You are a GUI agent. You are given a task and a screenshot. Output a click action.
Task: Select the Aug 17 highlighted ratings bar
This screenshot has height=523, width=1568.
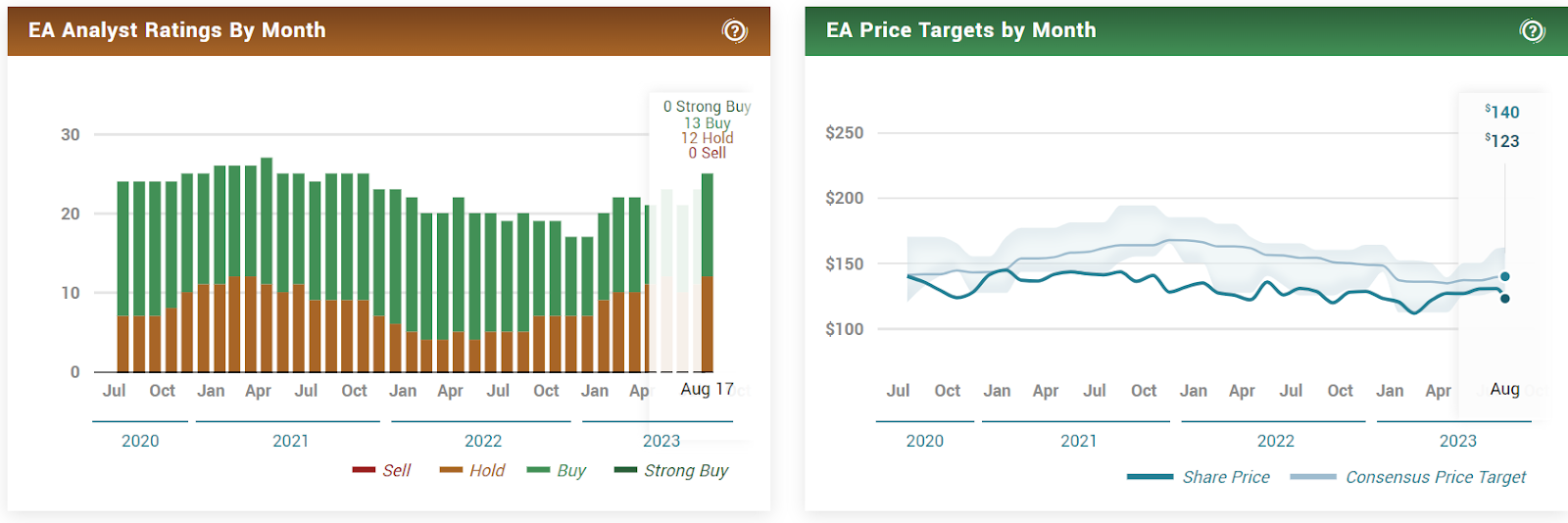point(708,272)
